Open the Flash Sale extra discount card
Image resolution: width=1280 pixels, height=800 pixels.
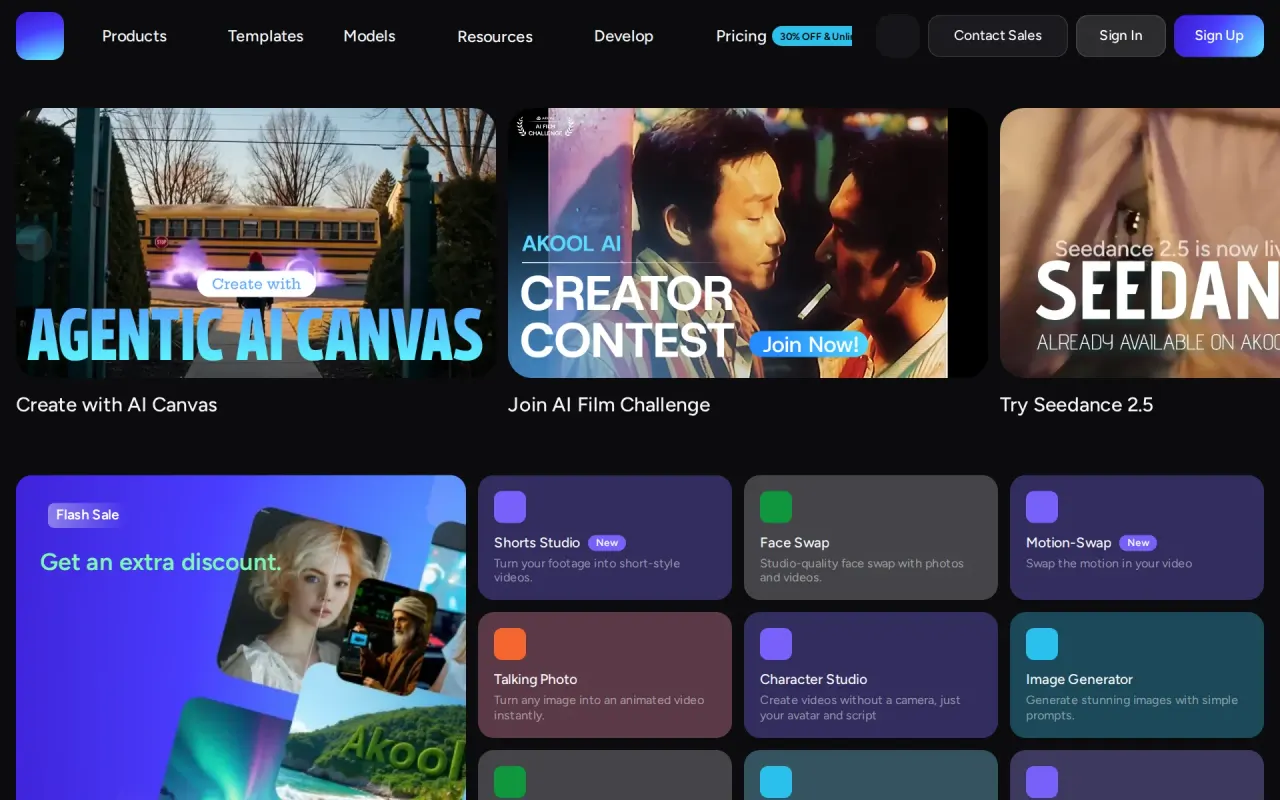coord(241,637)
